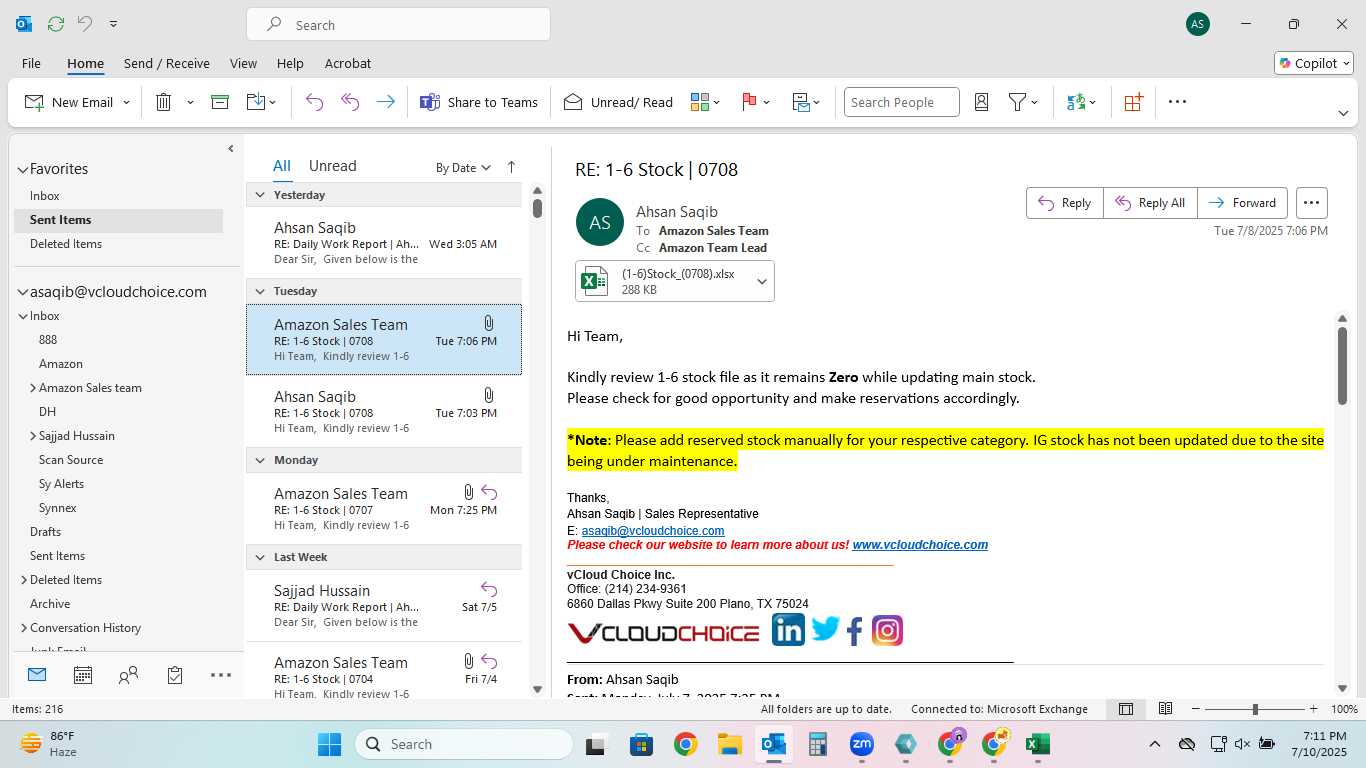The width and height of the screenshot is (1366, 768).
Task: Reverse sort order arrow in message list
Action: click(511, 167)
